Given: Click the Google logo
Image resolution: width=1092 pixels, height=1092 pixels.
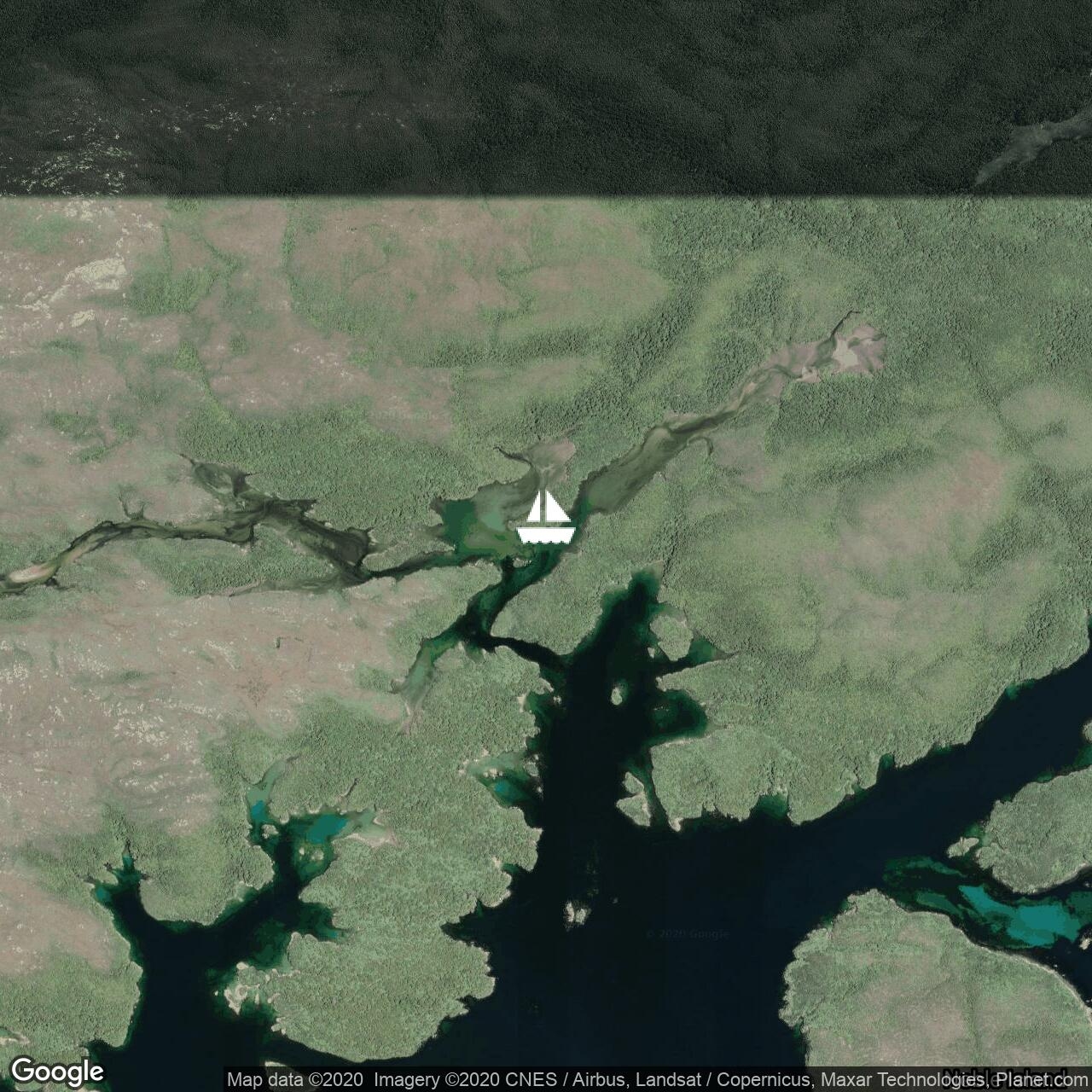Looking at the screenshot, I should 57,1072.
